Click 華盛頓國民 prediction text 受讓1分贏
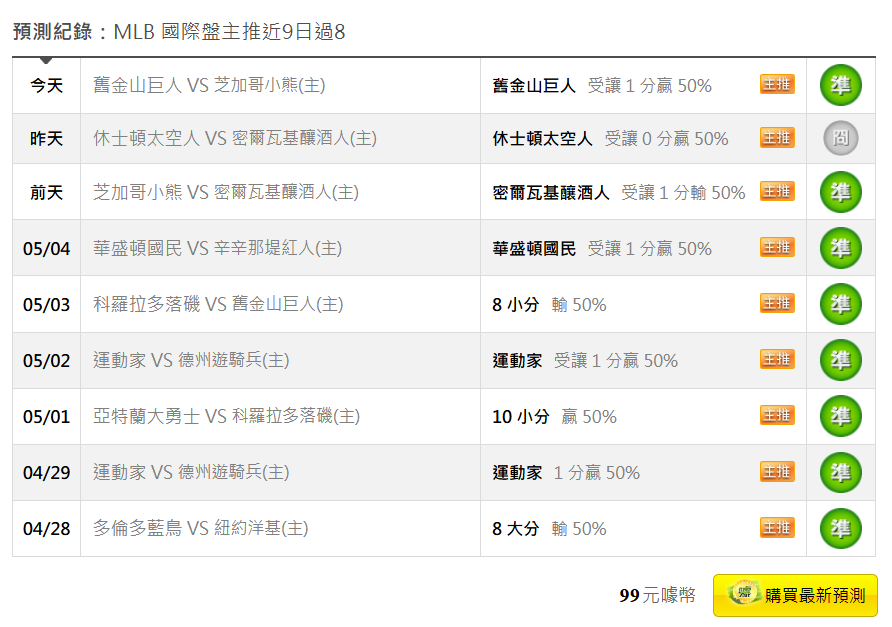Screen dimensions: 892x627 [650, 248]
